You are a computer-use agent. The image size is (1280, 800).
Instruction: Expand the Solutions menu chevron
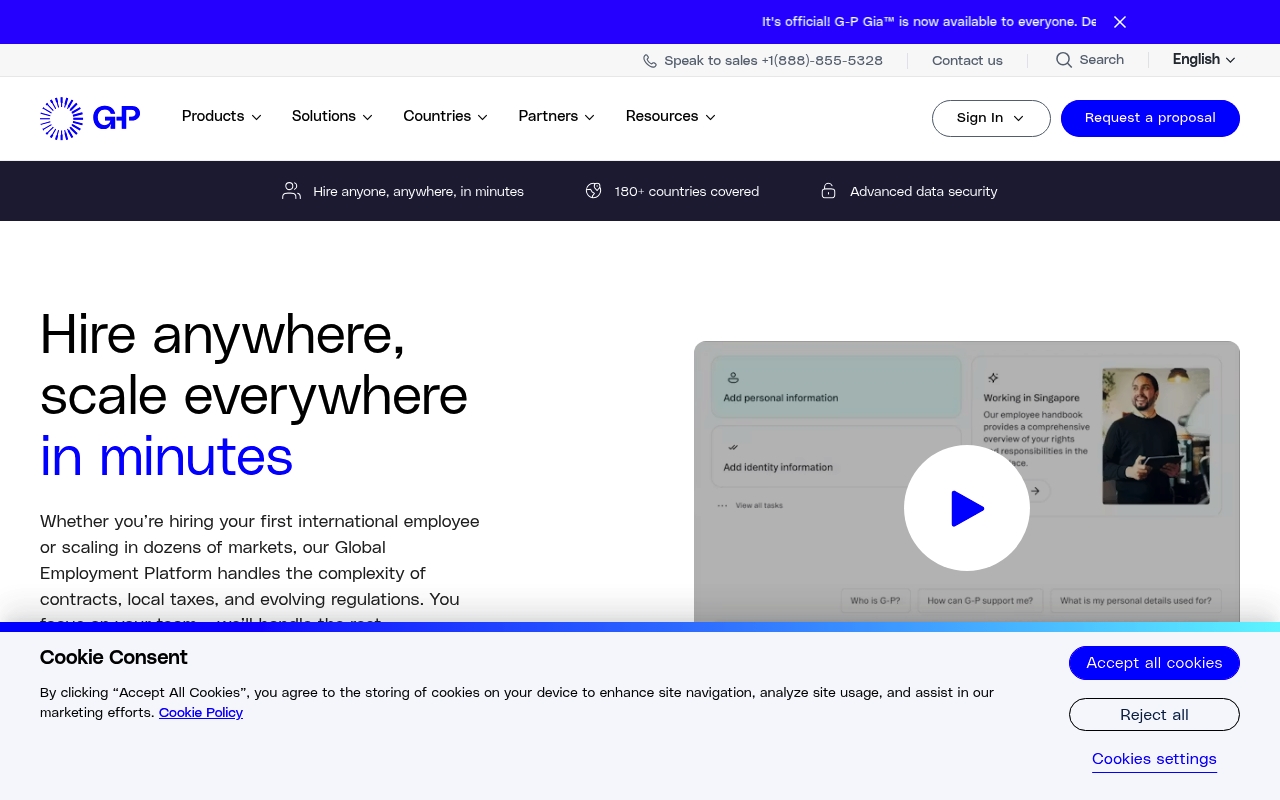pos(368,117)
